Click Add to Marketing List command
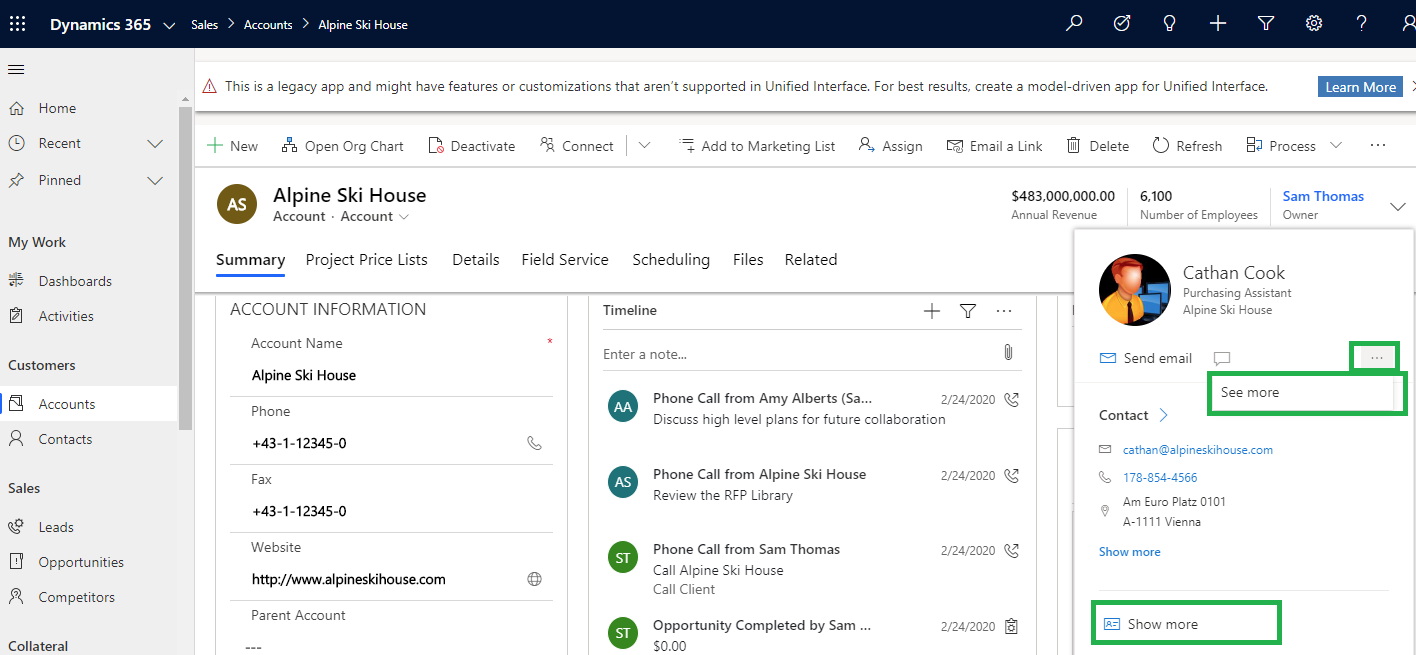 coord(757,146)
